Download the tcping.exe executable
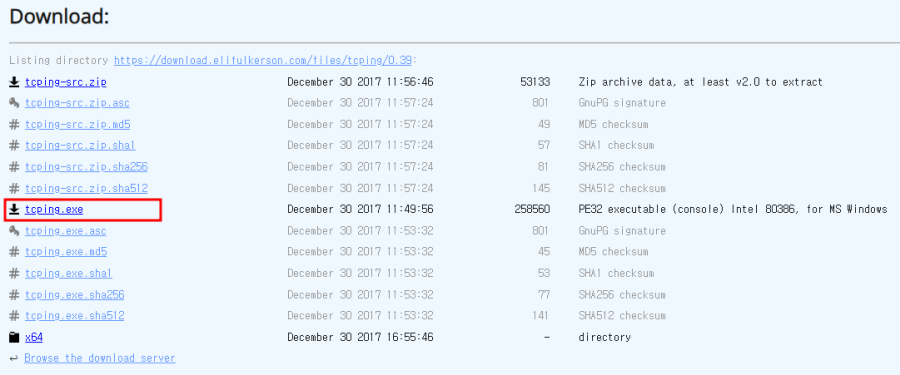The image size is (900, 375). tap(54, 210)
